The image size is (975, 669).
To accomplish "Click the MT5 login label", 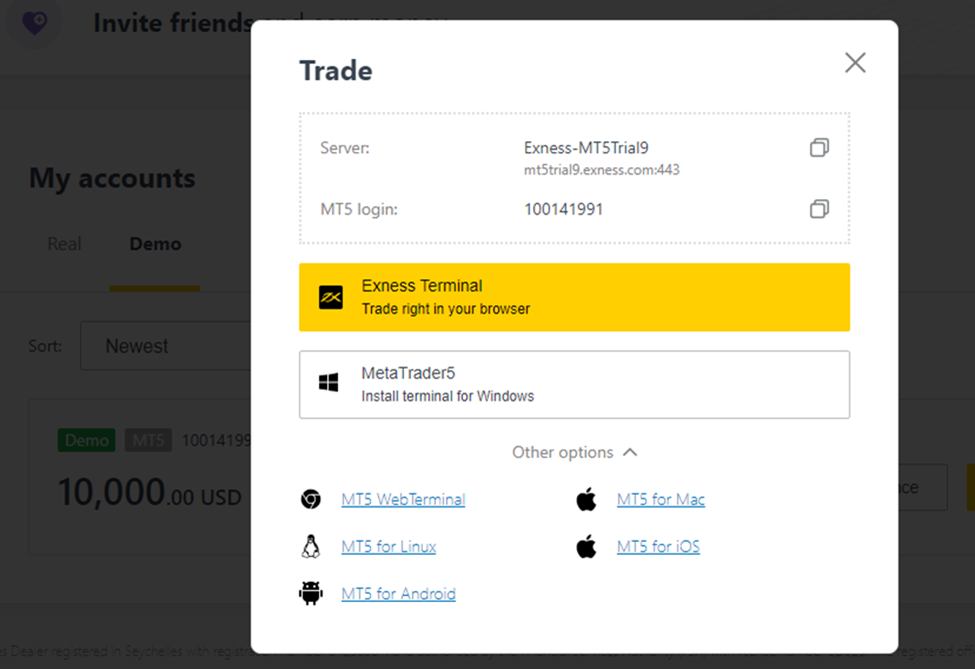I will pyautogui.click(x=359, y=210).
